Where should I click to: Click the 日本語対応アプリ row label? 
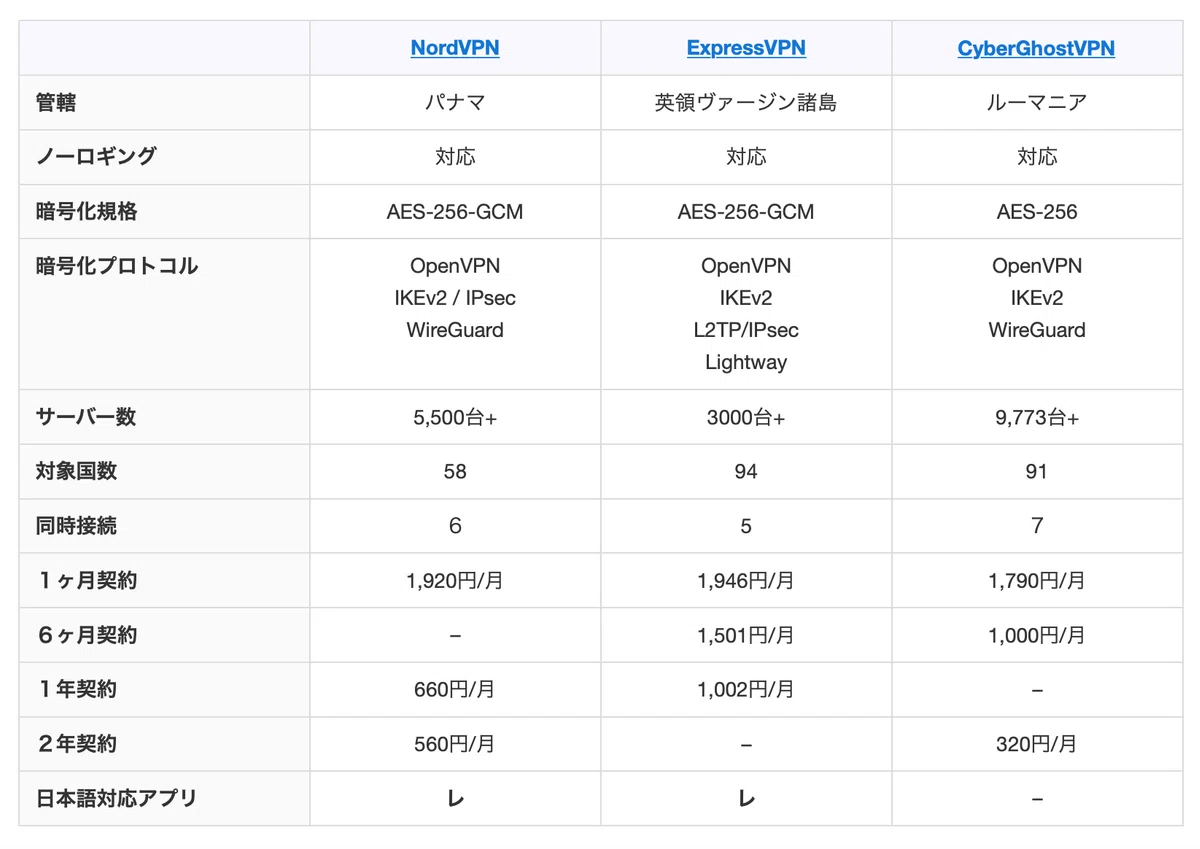(117, 798)
